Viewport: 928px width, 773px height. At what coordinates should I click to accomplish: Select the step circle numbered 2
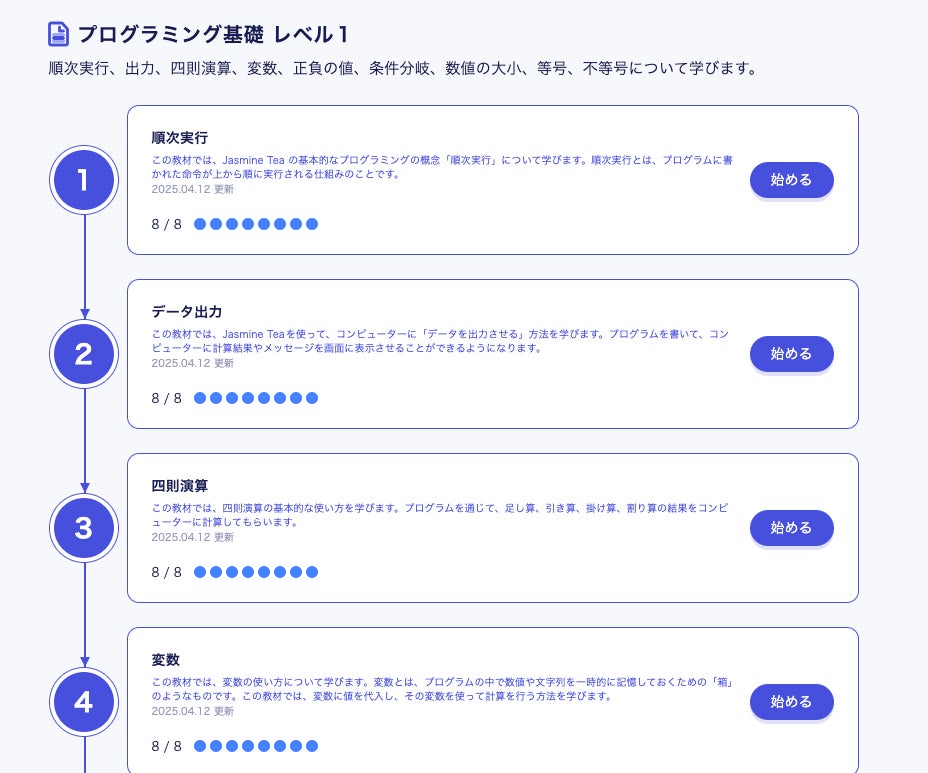(x=84, y=354)
